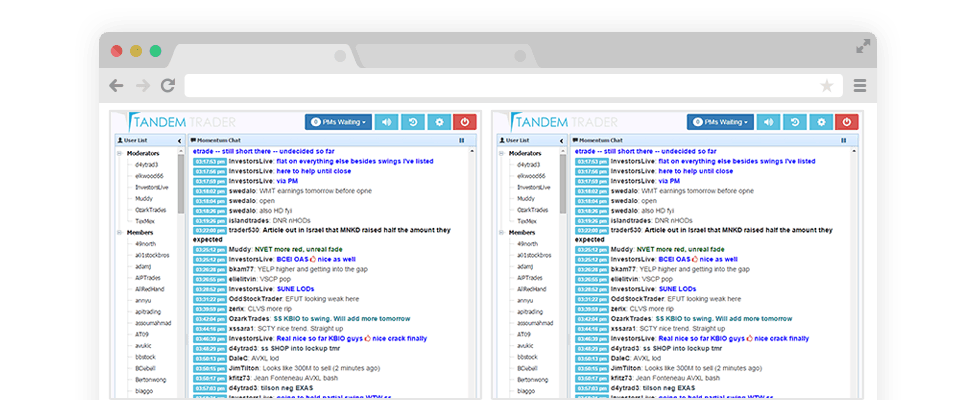
Task: Select member APTrades in left User List
Action: tap(148, 278)
